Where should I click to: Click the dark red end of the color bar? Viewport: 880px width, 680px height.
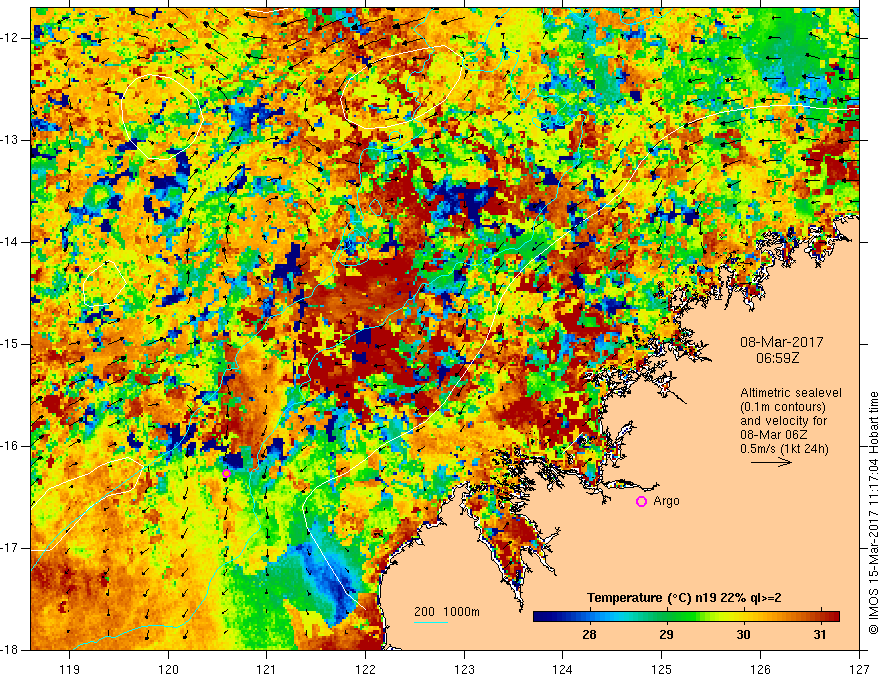[x=833, y=616]
